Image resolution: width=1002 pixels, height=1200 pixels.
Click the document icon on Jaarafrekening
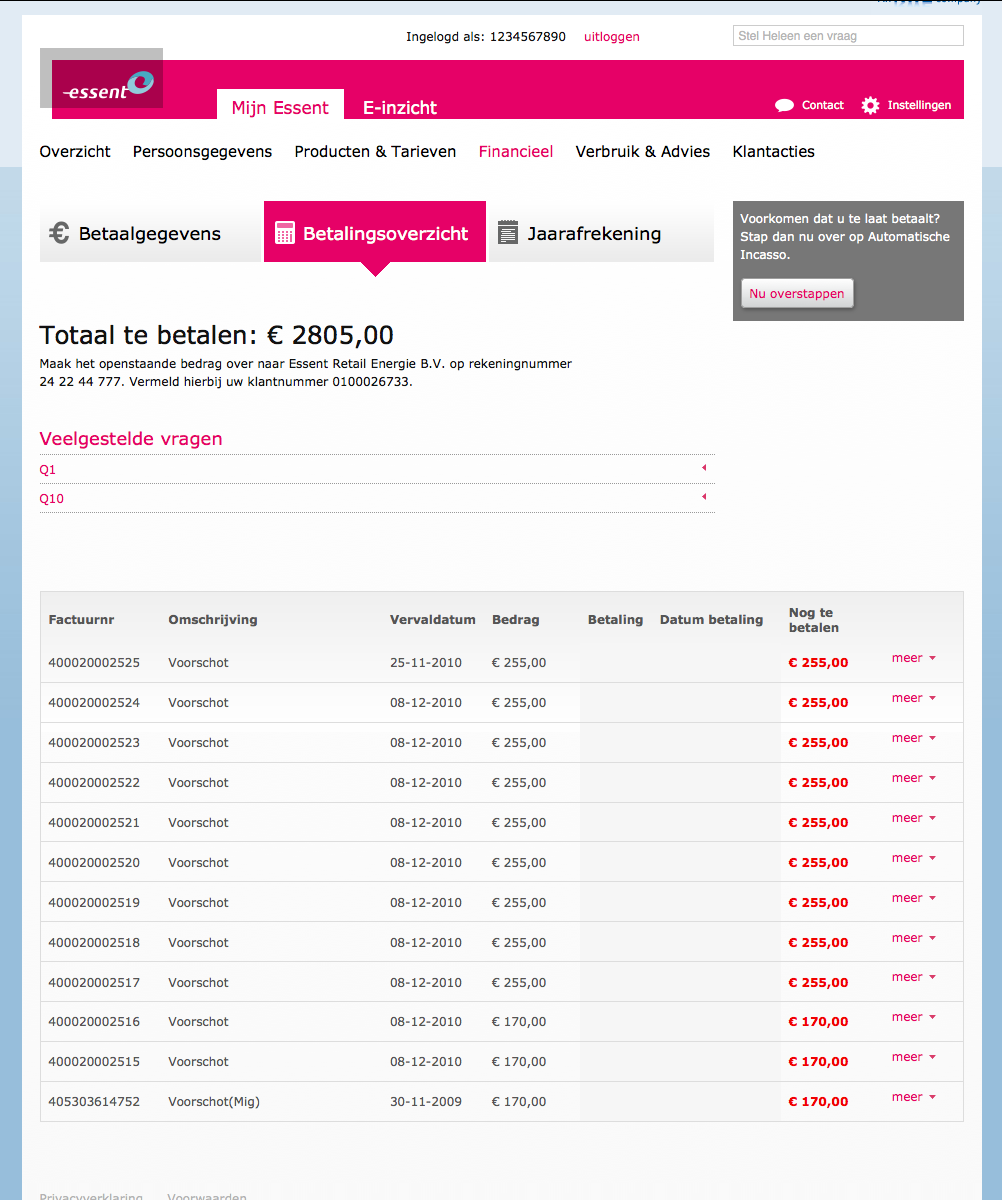point(508,233)
